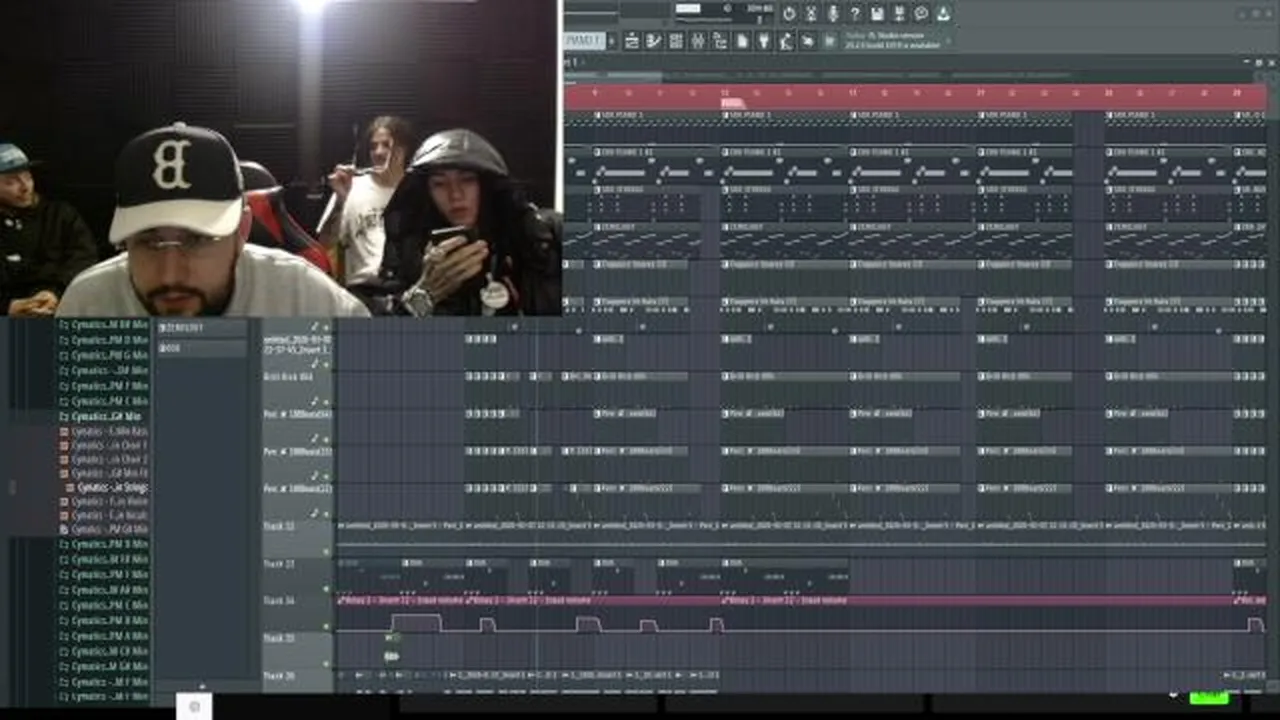
Task: Click the browser panel's left edge handle
Action: (12, 487)
